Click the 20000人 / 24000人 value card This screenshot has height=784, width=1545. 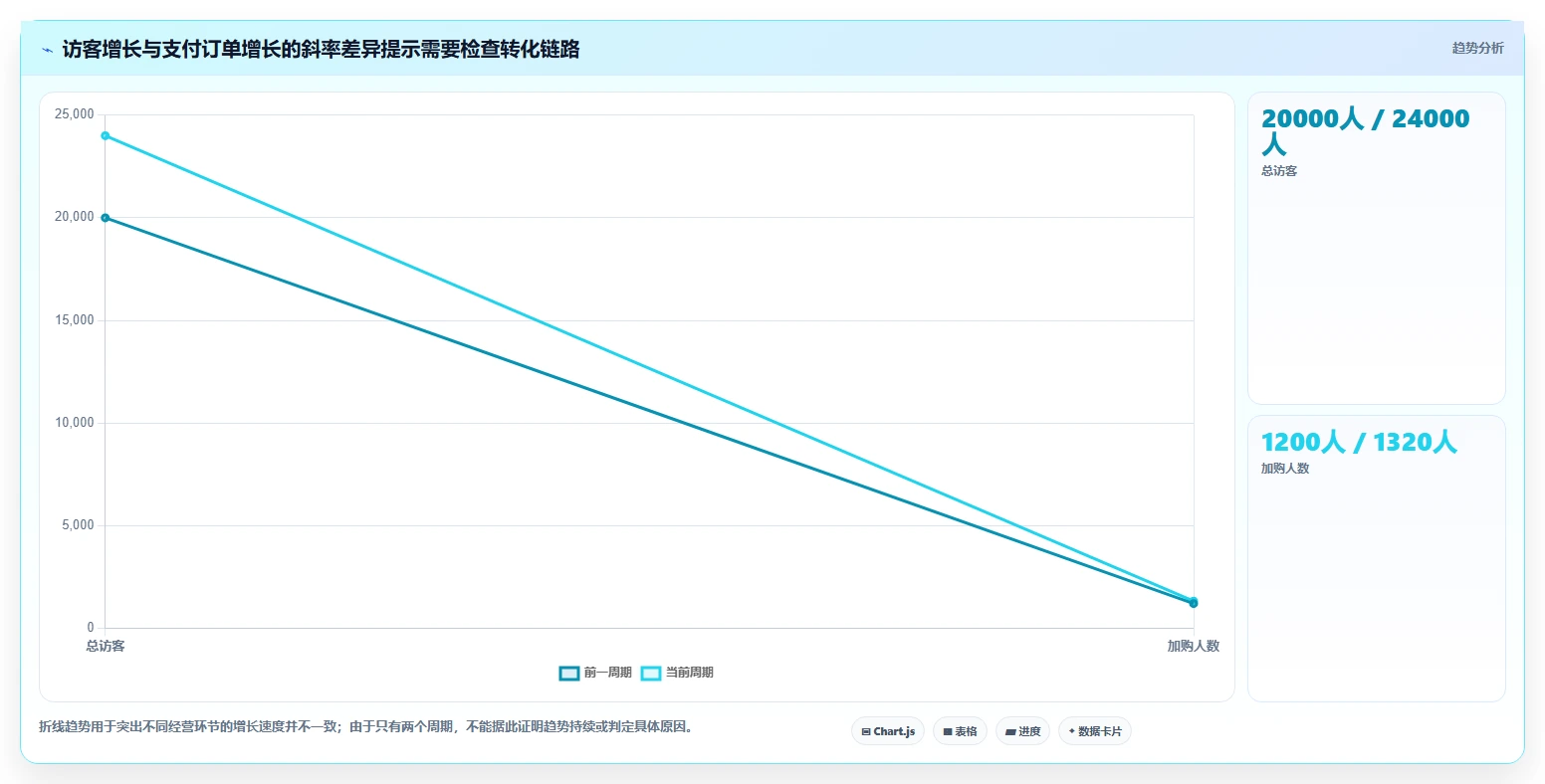[x=1377, y=248]
